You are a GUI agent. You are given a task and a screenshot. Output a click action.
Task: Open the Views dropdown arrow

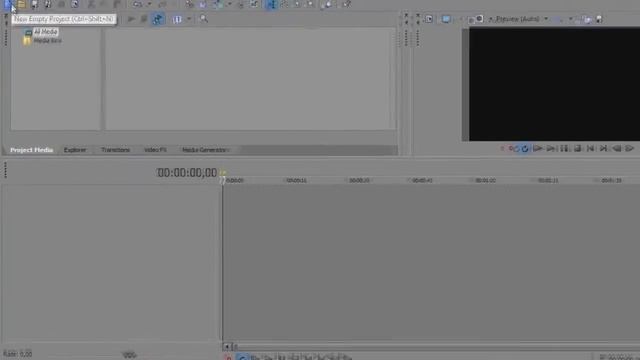(189, 19)
